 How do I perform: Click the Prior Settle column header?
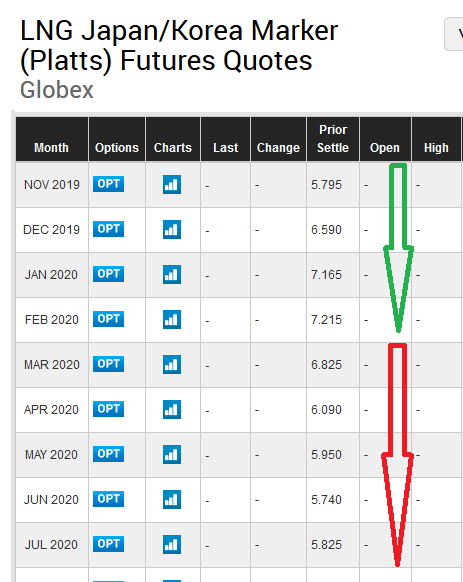pyautogui.click(x=333, y=139)
